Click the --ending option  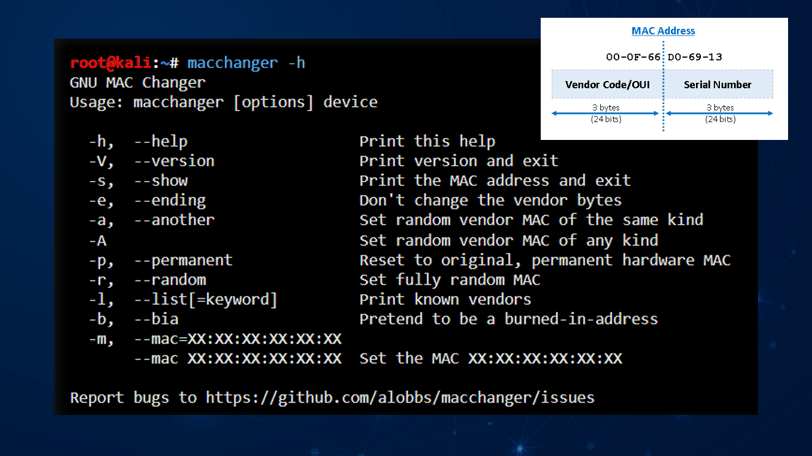169,201
